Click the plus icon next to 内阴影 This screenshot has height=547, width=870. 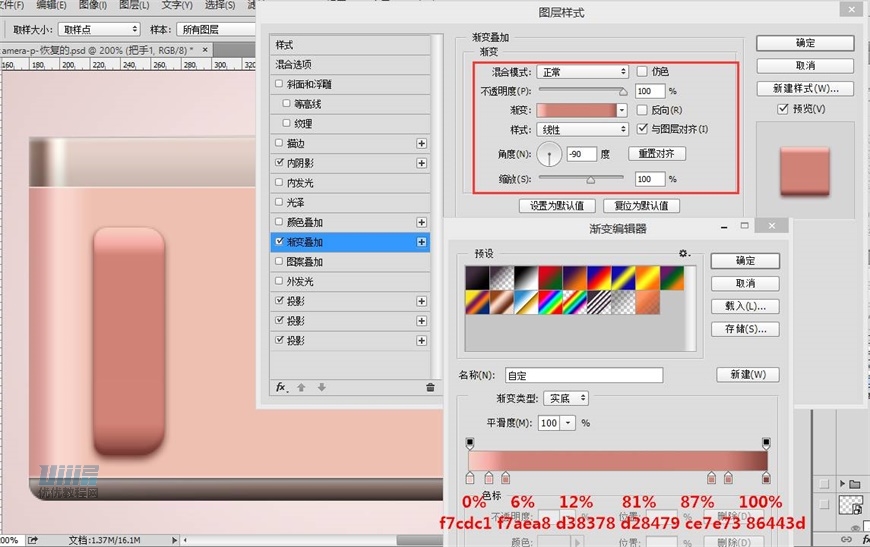422,163
